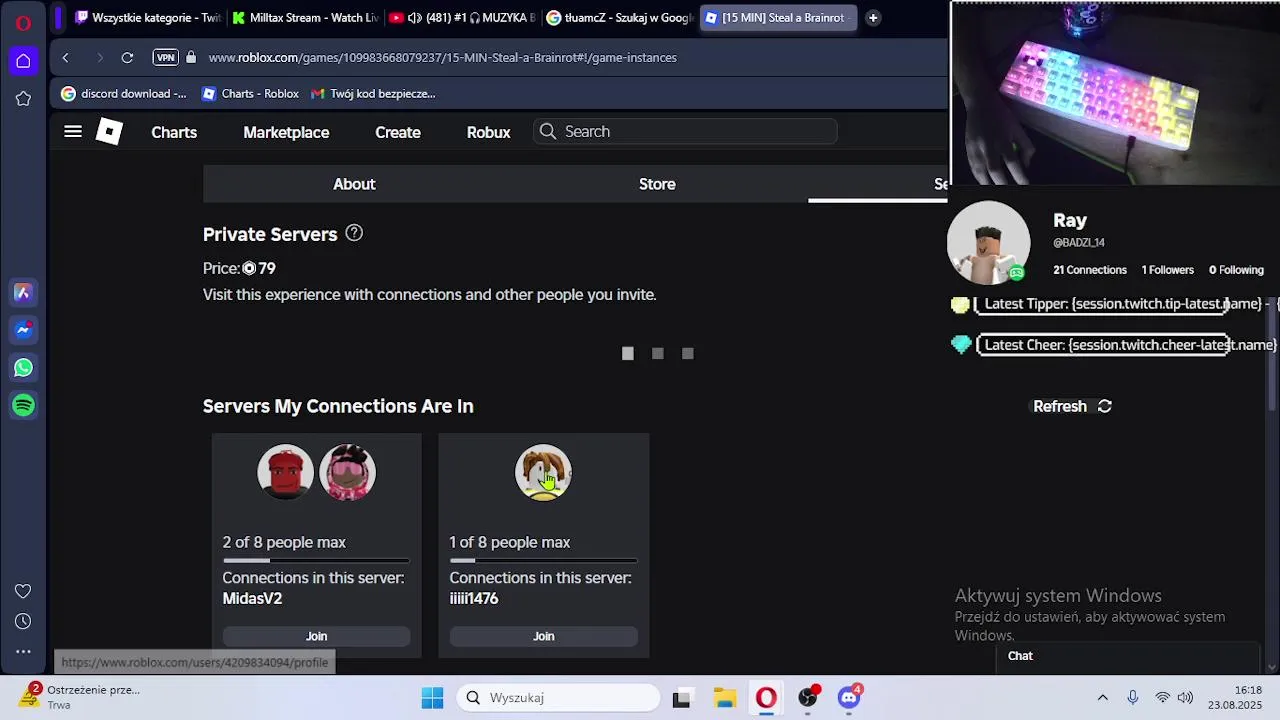The height and width of the screenshot is (720, 1280).
Task: Click the MidasV2 connection name
Action: (252, 598)
